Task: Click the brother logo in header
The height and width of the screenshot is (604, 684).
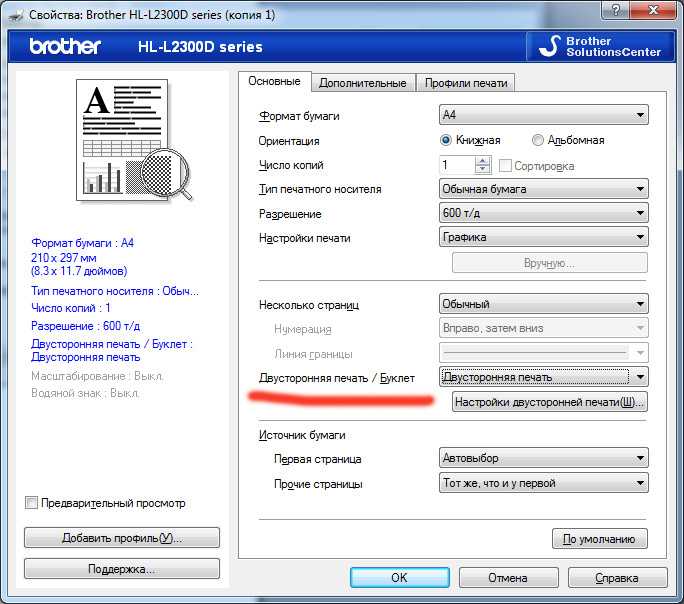Action: tap(65, 46)
